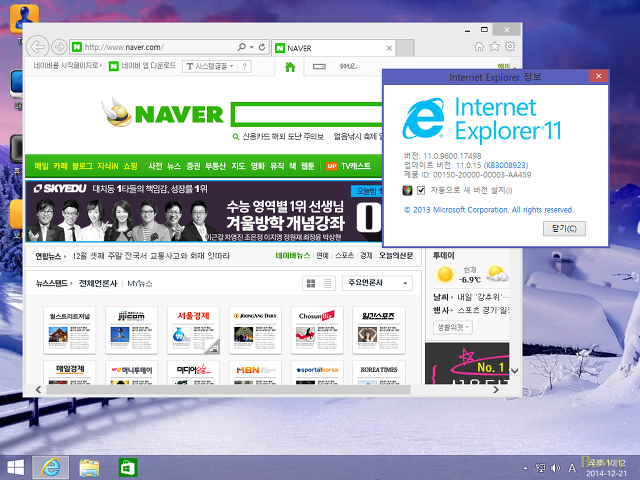This screenshot has height=480, width=640.
Task: Open 주요언론사 dropdown
Action: pos(378,283)
